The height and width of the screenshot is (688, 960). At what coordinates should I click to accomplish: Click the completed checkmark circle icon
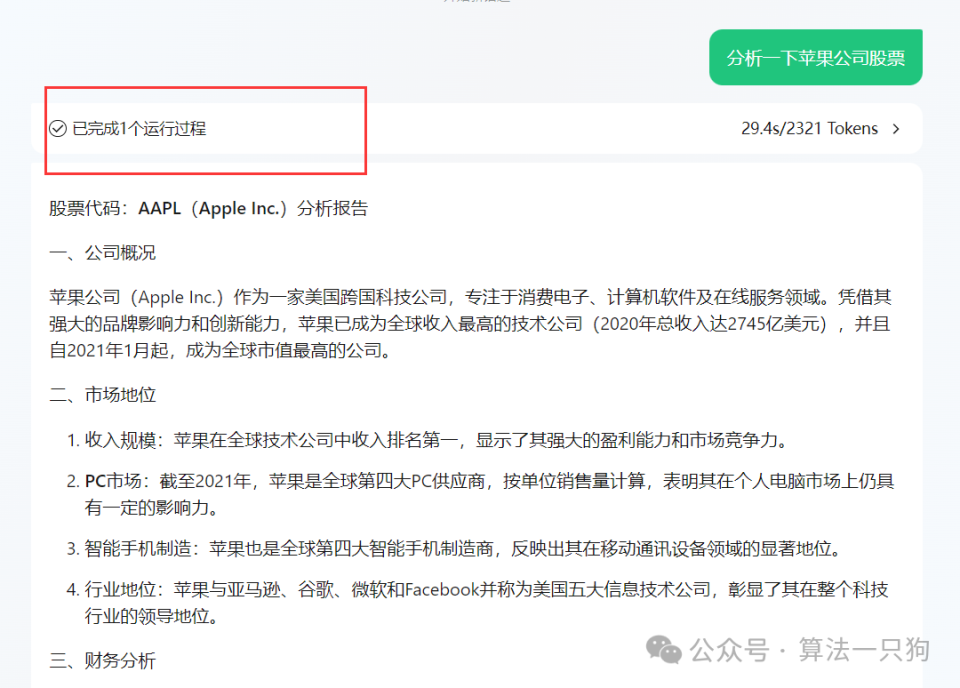point(58,129)
